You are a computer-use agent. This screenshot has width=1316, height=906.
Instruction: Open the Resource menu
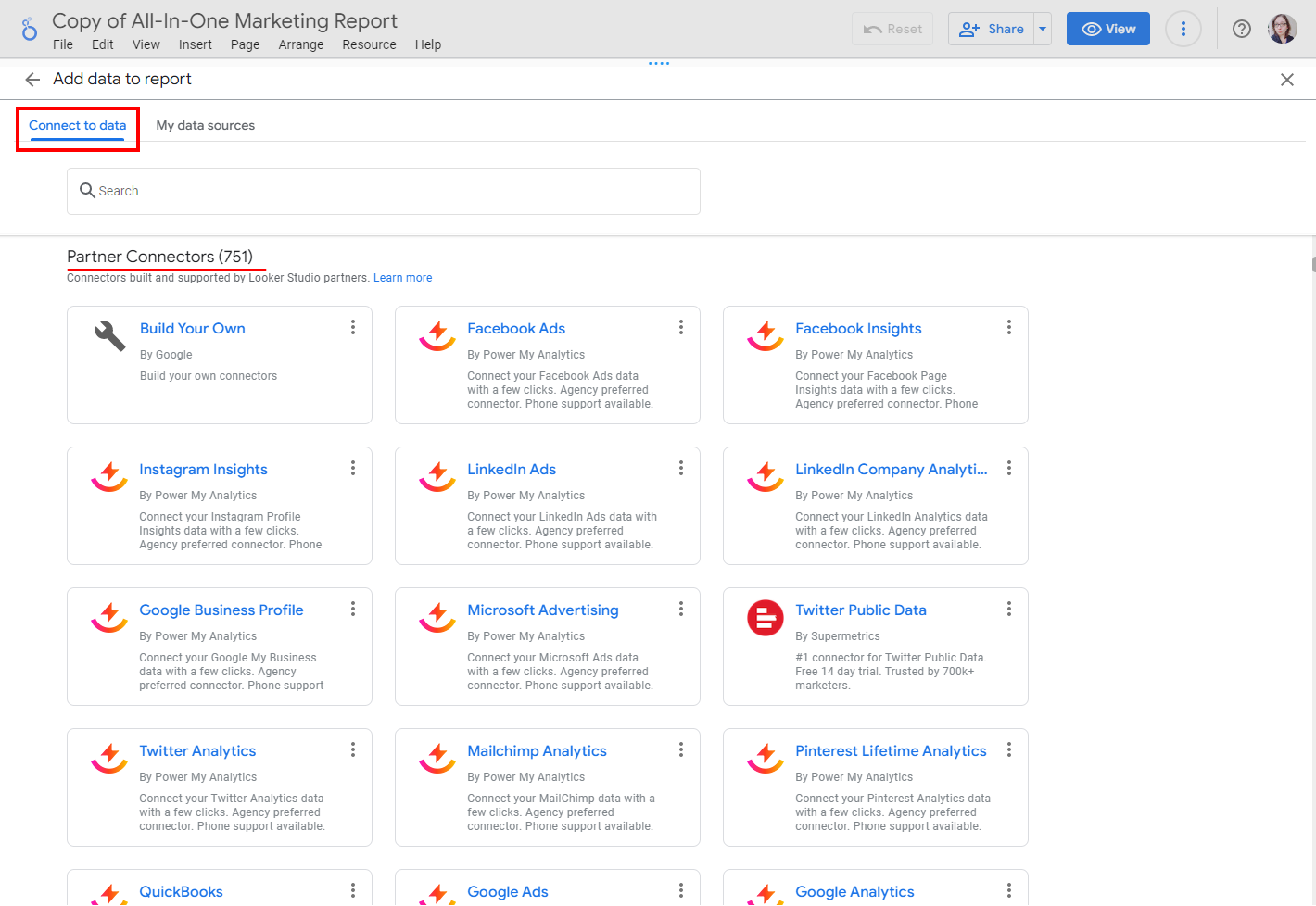(x=369, y=44)
